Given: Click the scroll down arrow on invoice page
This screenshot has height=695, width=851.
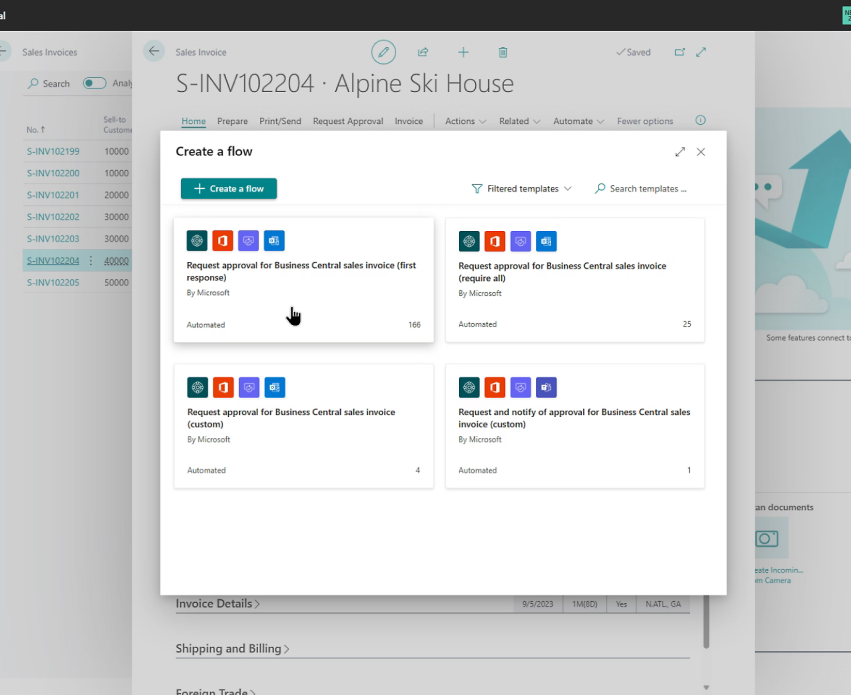Looking at the screenshot, I should (706, 687).
